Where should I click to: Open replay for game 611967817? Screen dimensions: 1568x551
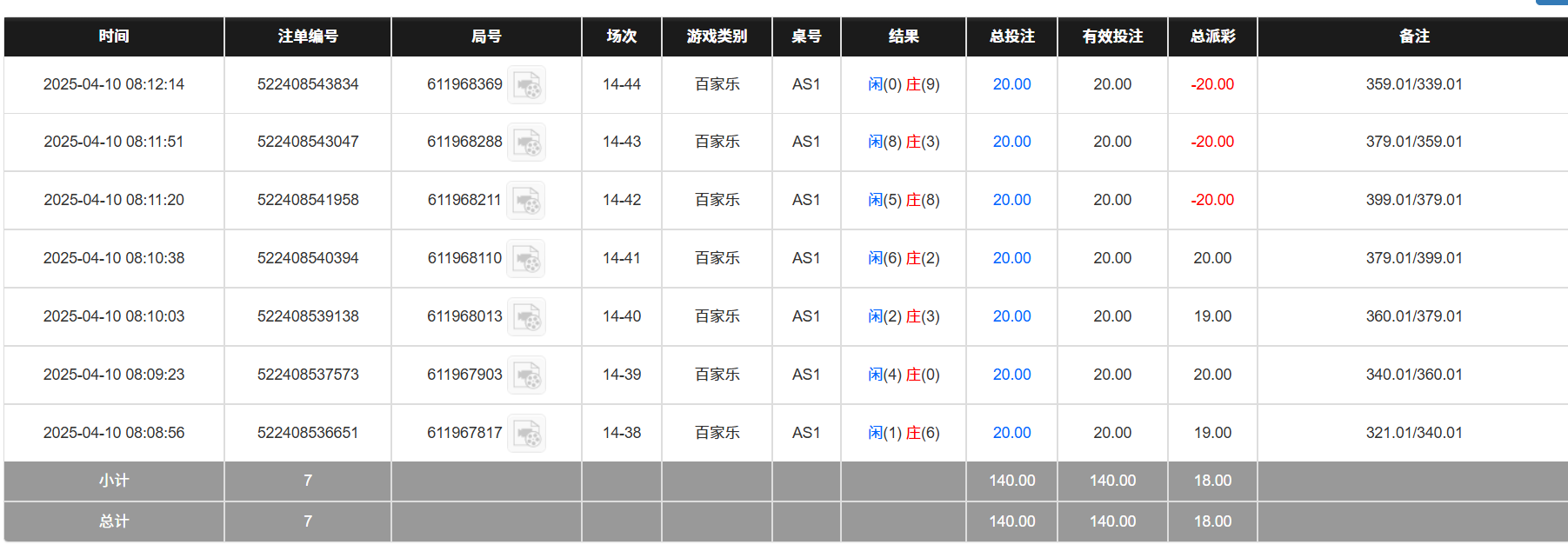pyautogui.click(x=527, y=432)
